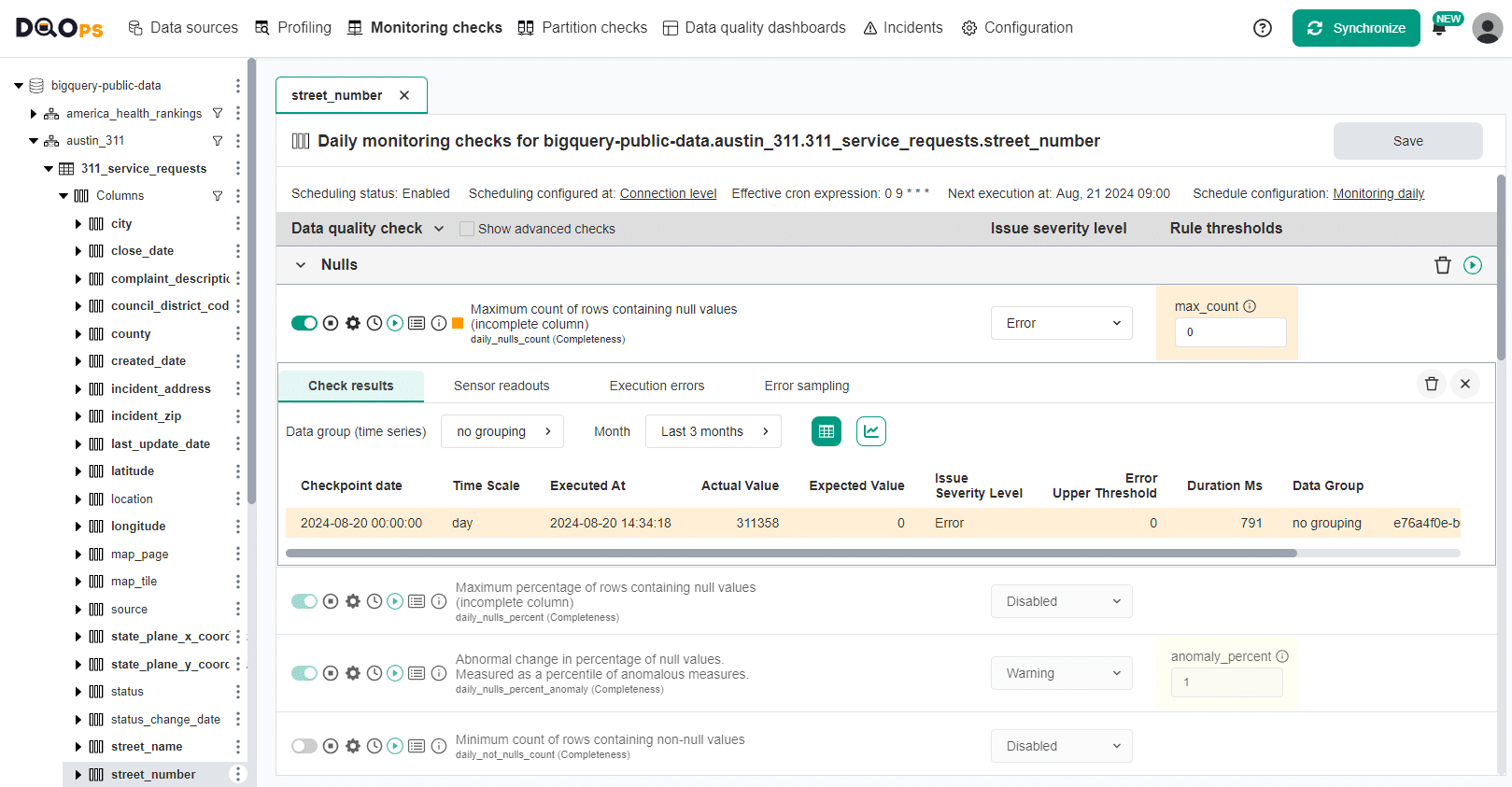Open severity dropdown set to Error
This screenshot has height=787, width=1512.
[1062, 323]
